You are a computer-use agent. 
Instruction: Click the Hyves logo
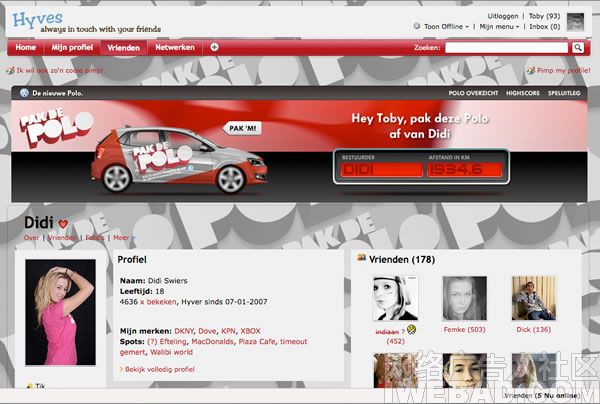tap(37, 20)
